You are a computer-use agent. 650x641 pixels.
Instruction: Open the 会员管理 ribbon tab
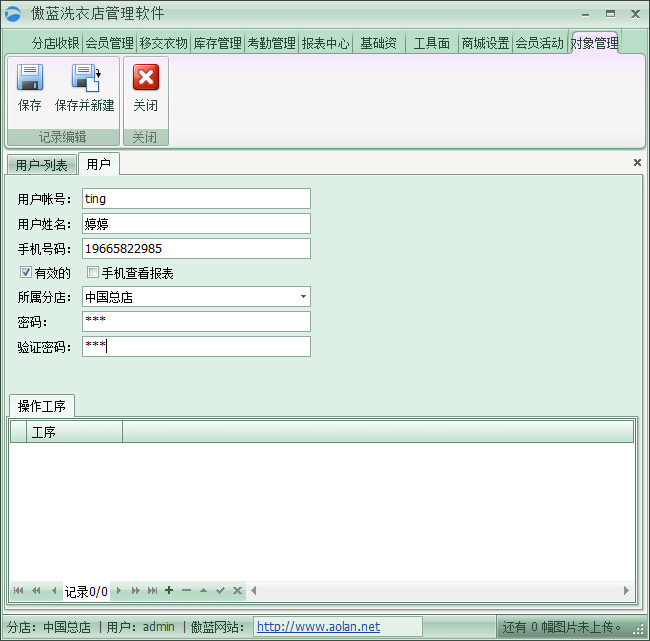coord(109,43)
